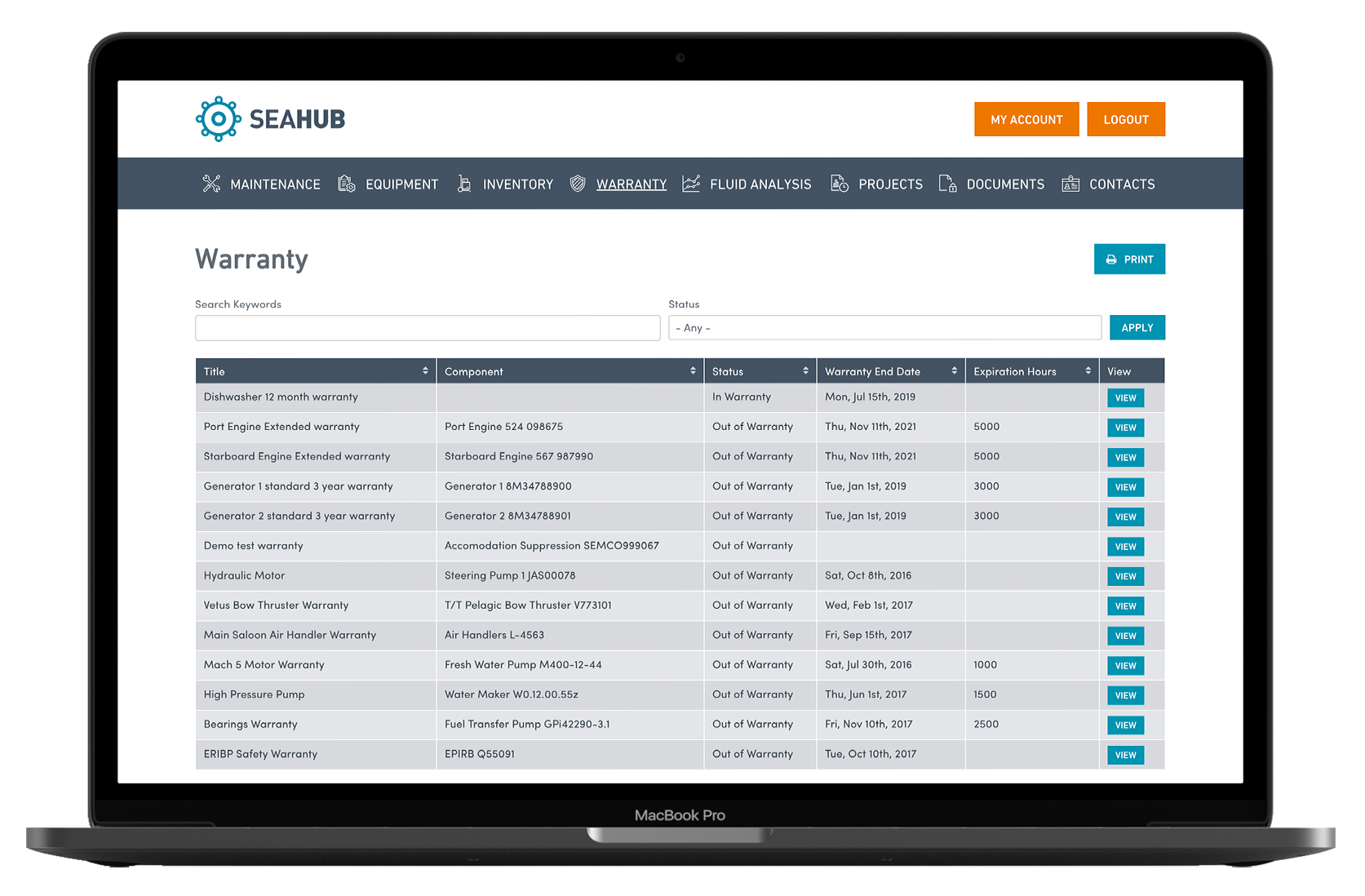1365x896 pixels.
Task: Go to the Equipment section
Action: (401, 184)
